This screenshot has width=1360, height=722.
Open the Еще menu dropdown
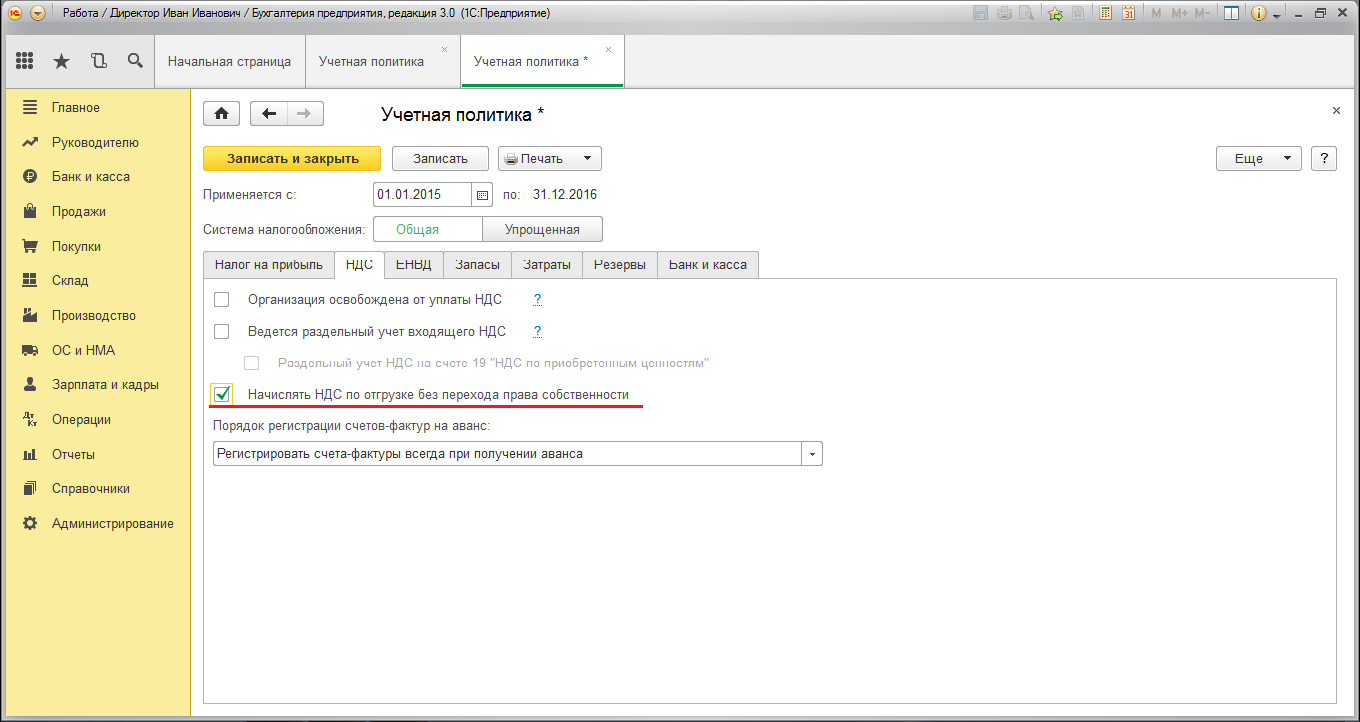[x=1259, y=158]
